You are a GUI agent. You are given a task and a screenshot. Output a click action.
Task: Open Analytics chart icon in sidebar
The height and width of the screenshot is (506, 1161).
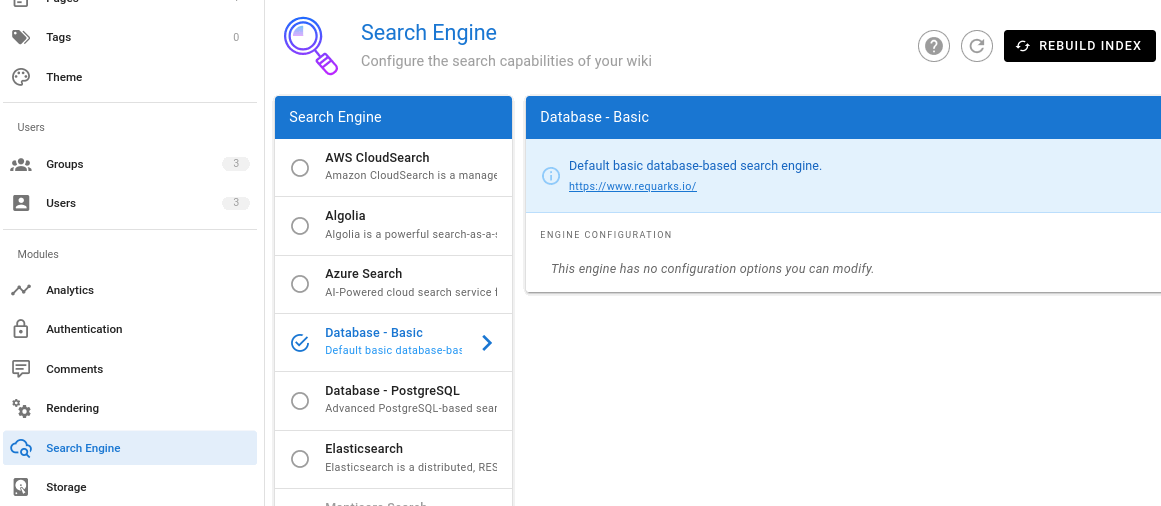click(x=21, y=290)
